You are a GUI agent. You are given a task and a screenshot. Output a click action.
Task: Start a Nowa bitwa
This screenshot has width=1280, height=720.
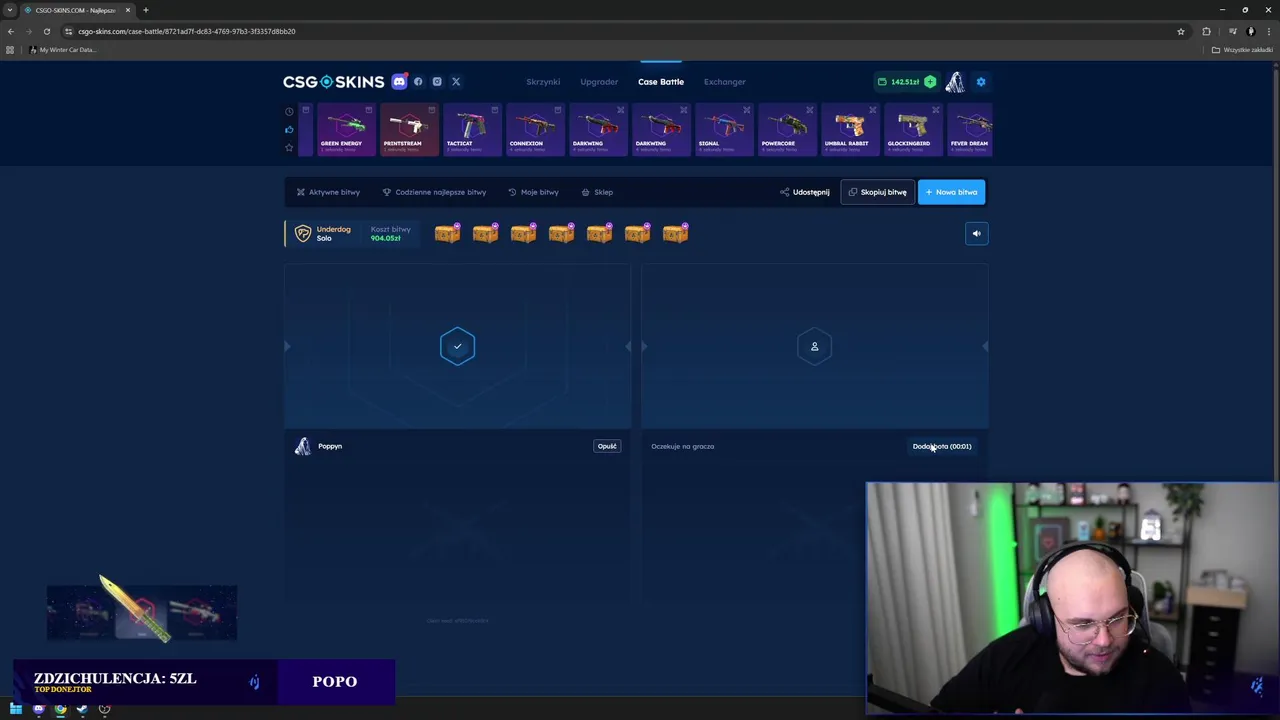pos(952,192)
